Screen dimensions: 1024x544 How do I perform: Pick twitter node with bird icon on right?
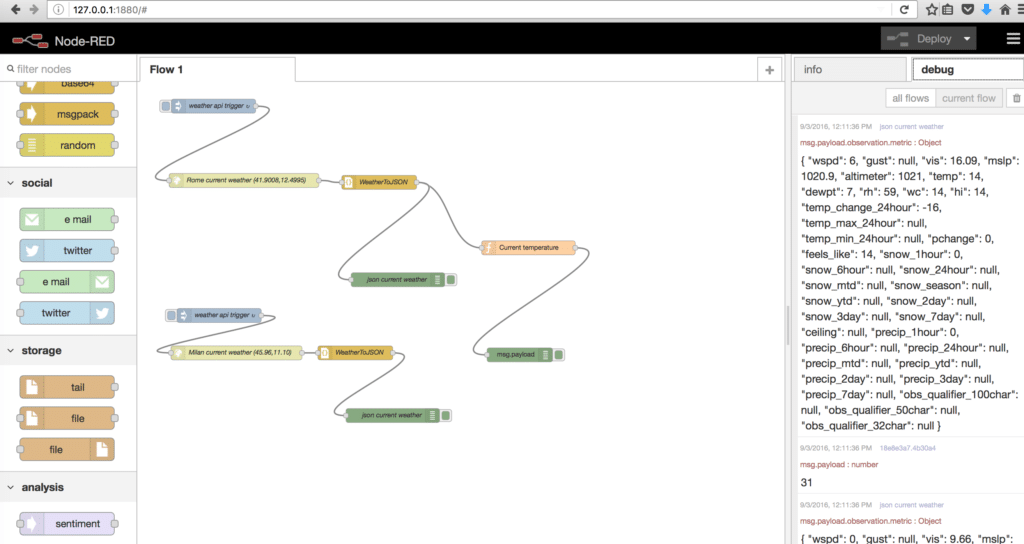coord(67,313)
